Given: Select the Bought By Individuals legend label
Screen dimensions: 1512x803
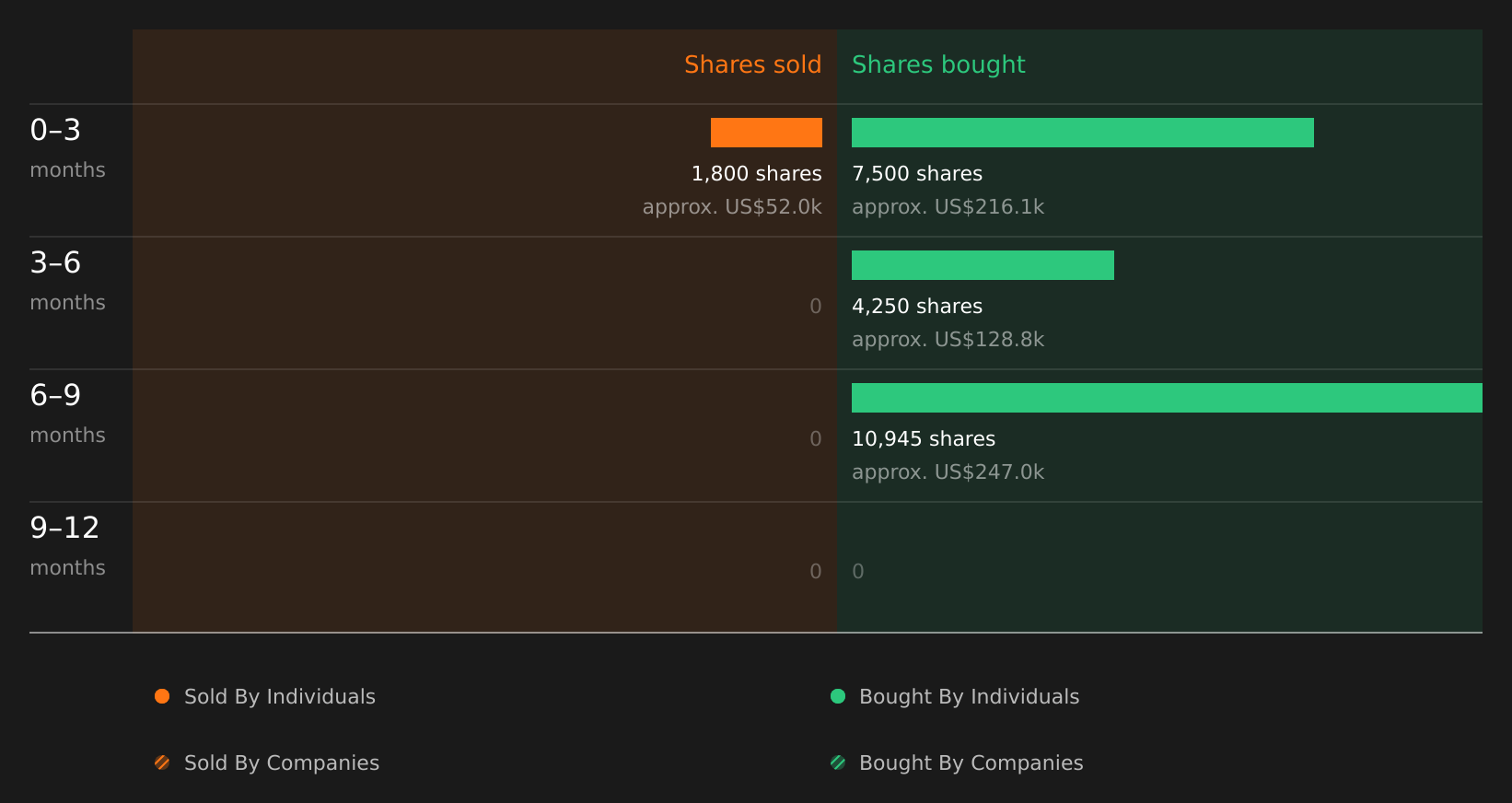Looking at the screenshot, I should click(x=969, y=697).
